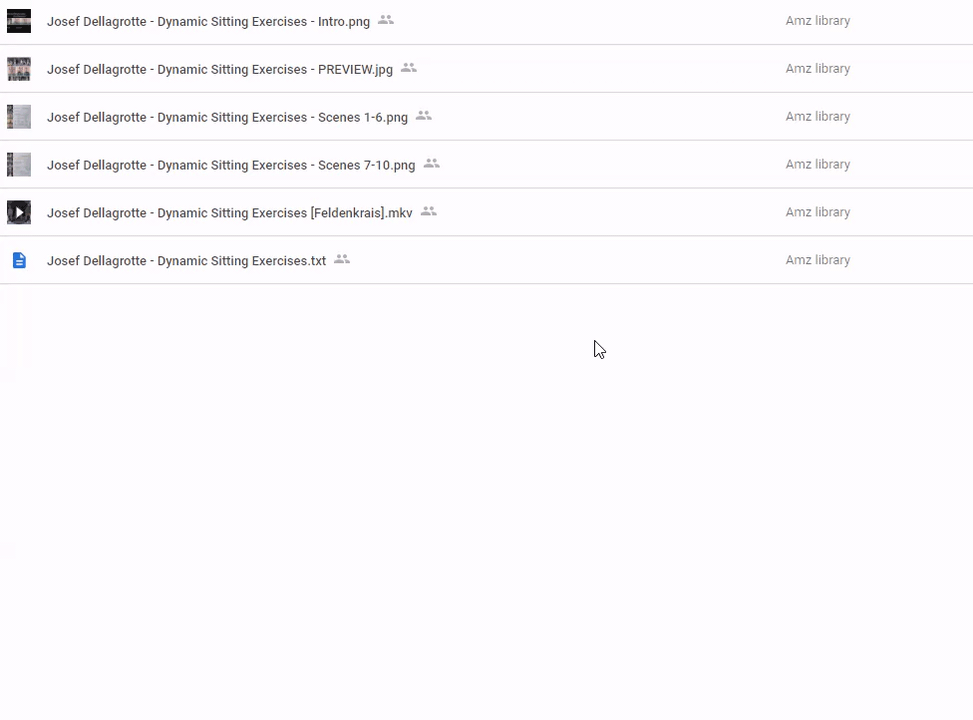Click the Feldenkrais.mkv video play icon

point(19,212)
